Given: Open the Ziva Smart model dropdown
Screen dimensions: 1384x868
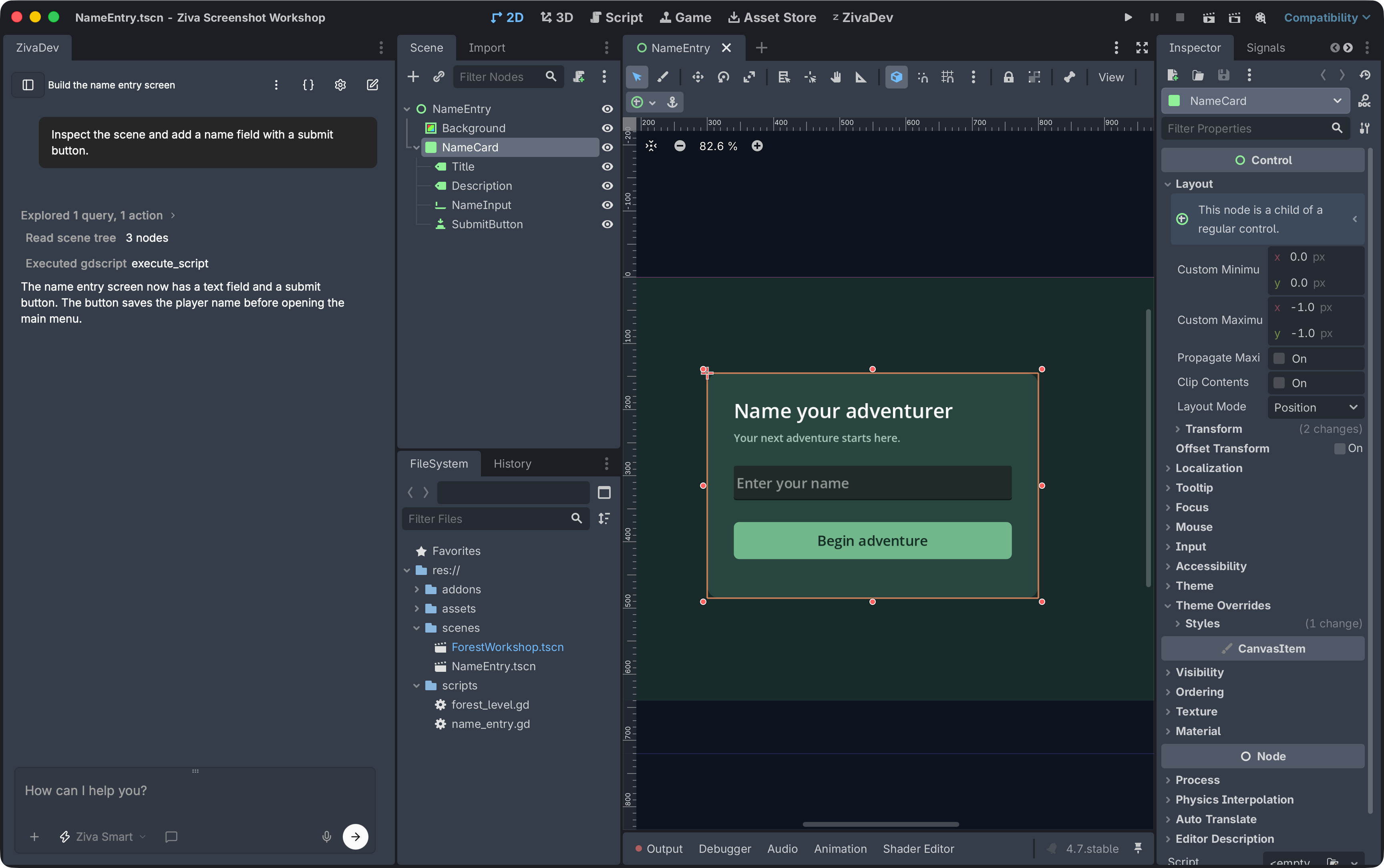Looking at the screenshot, I should [103, 836].
